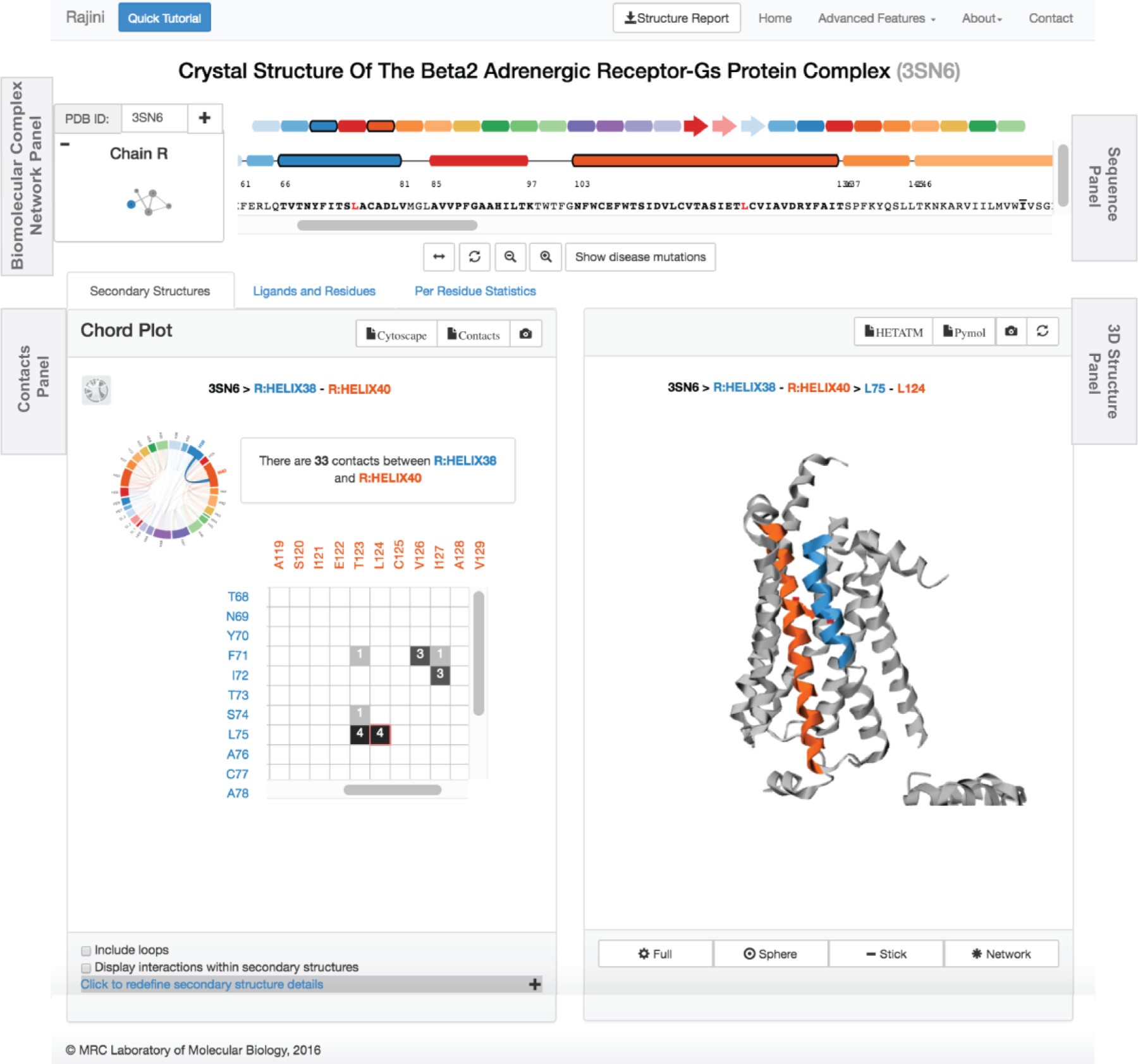Capture a screenshot of the 3D structure
Viewport: 1138px width, 1064px height.
(1011, 331)
